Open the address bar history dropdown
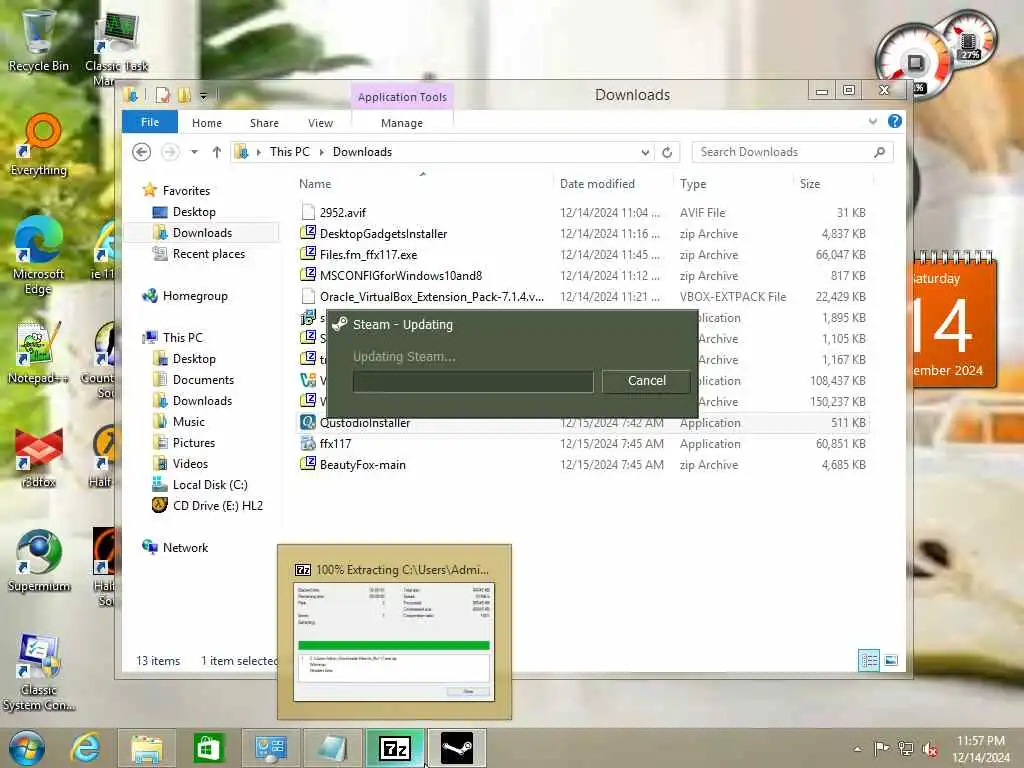 [x=645, y=152]
